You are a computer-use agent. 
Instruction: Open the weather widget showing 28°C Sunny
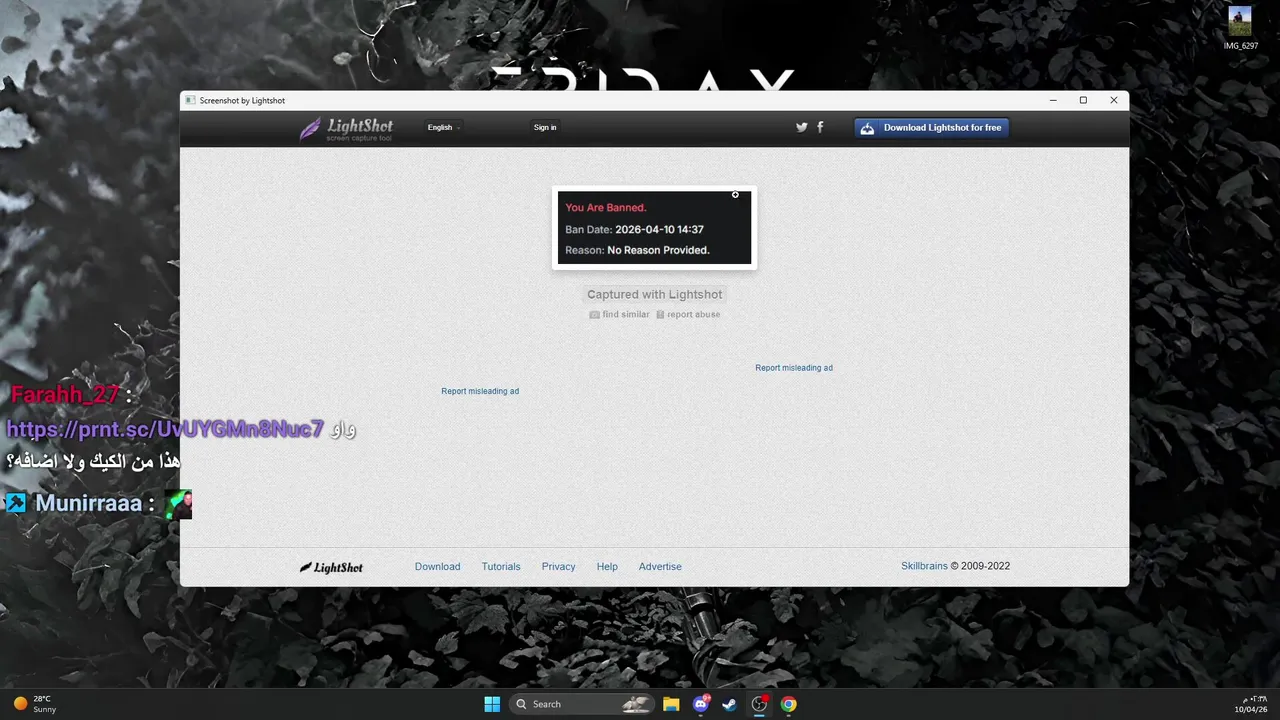coord(35,704)
